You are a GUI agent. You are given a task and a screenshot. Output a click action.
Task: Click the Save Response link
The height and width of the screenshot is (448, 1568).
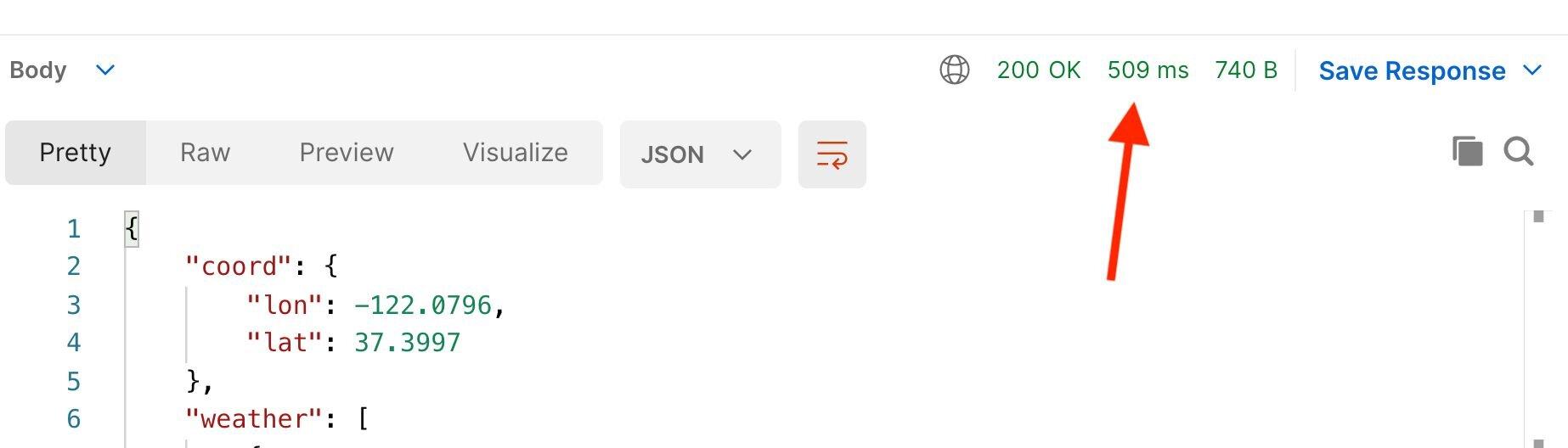[1412, 70]
